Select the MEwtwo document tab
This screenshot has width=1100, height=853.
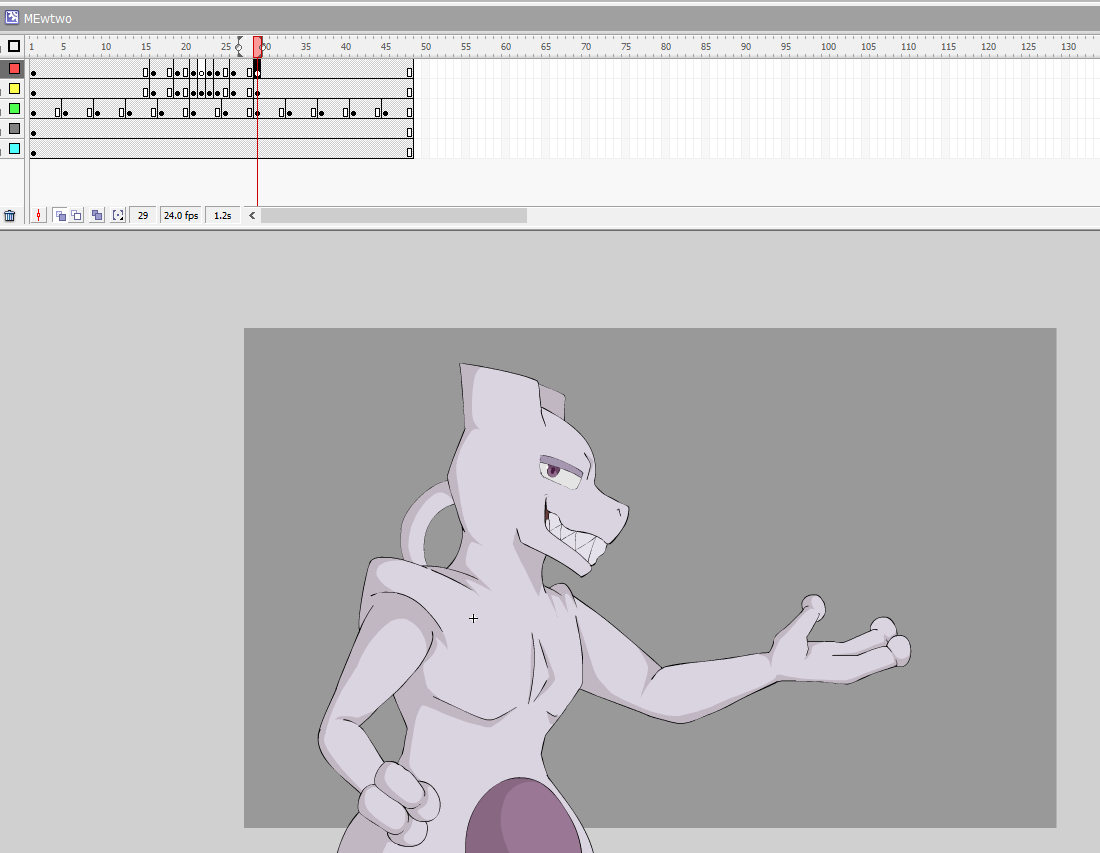click(x=47, y=18)
